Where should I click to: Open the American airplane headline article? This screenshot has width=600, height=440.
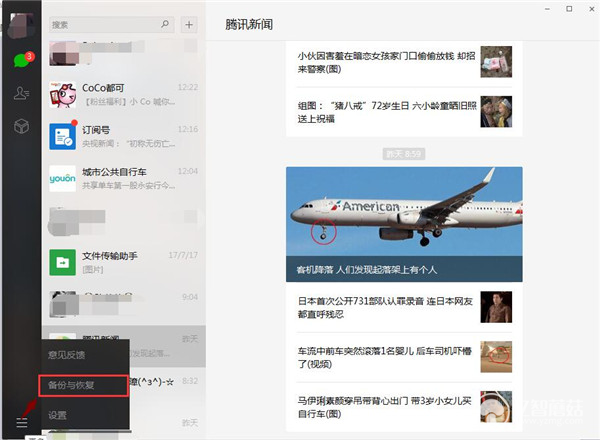click(x=404, y=224)
